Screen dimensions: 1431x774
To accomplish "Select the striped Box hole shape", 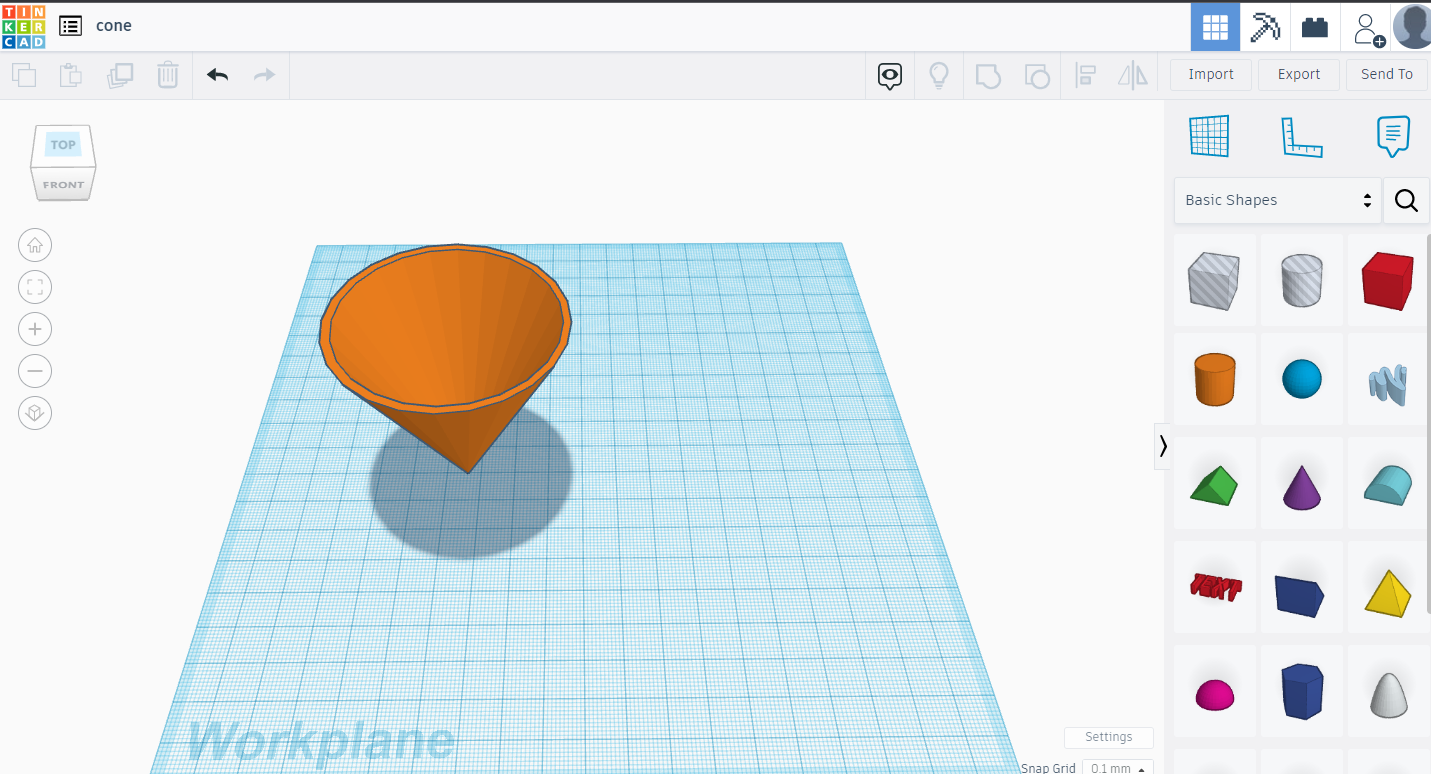I will (x=1214, y=280).
